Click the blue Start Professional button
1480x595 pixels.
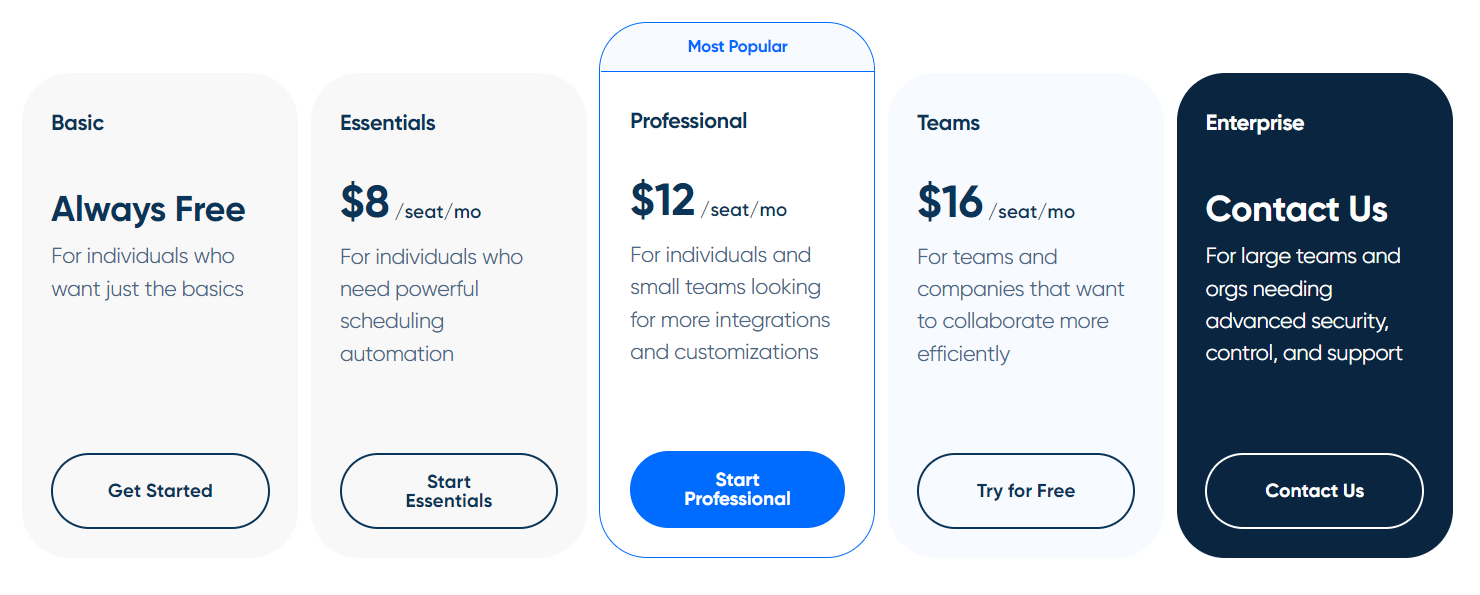[x=737, y=489]
